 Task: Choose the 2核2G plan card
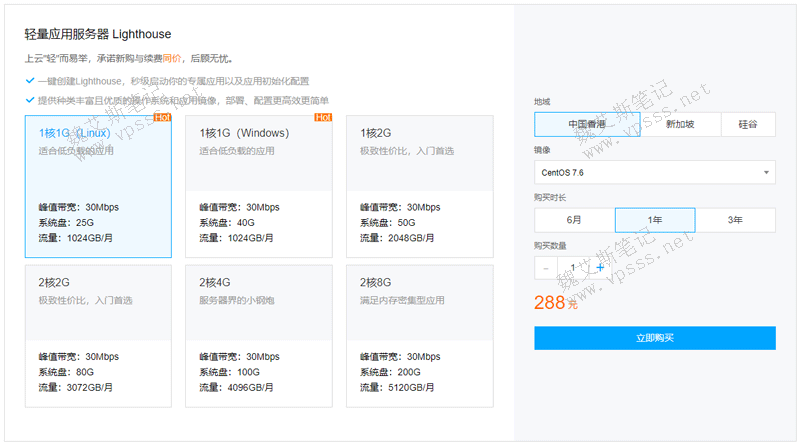point(98,336)
